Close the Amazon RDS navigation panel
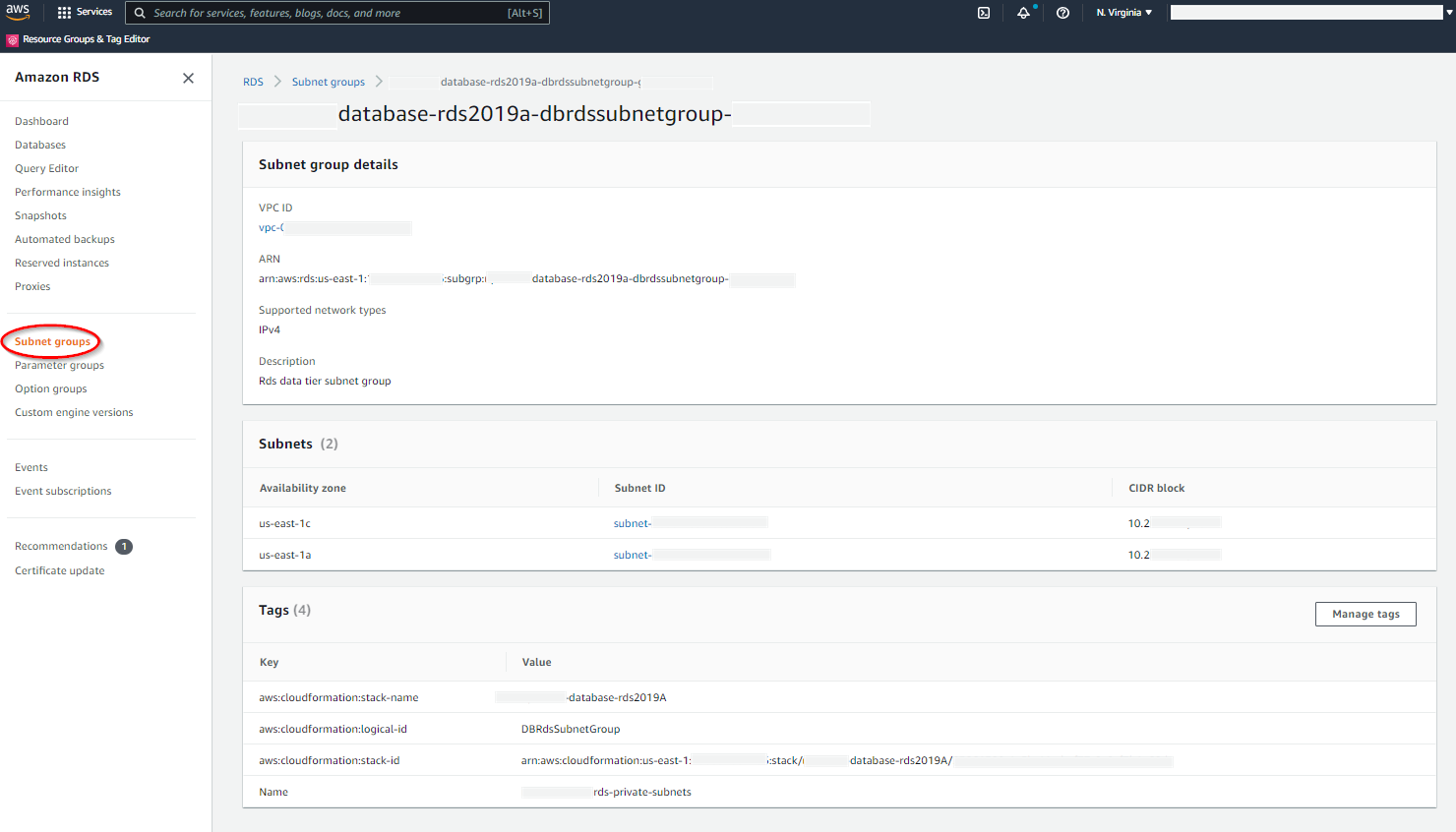The image size is (1456, 832). coord(188,78)
